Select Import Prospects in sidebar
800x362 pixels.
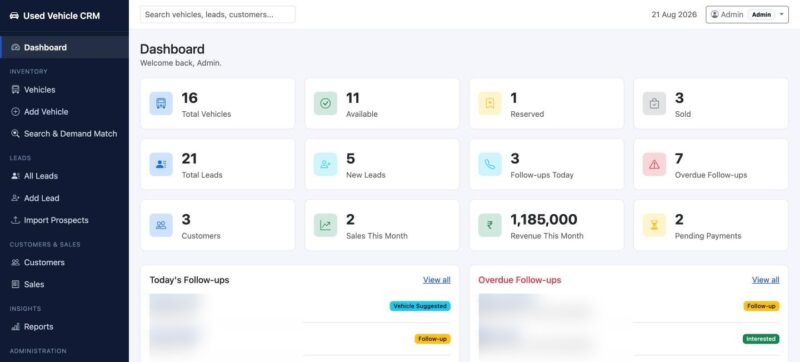64,220
